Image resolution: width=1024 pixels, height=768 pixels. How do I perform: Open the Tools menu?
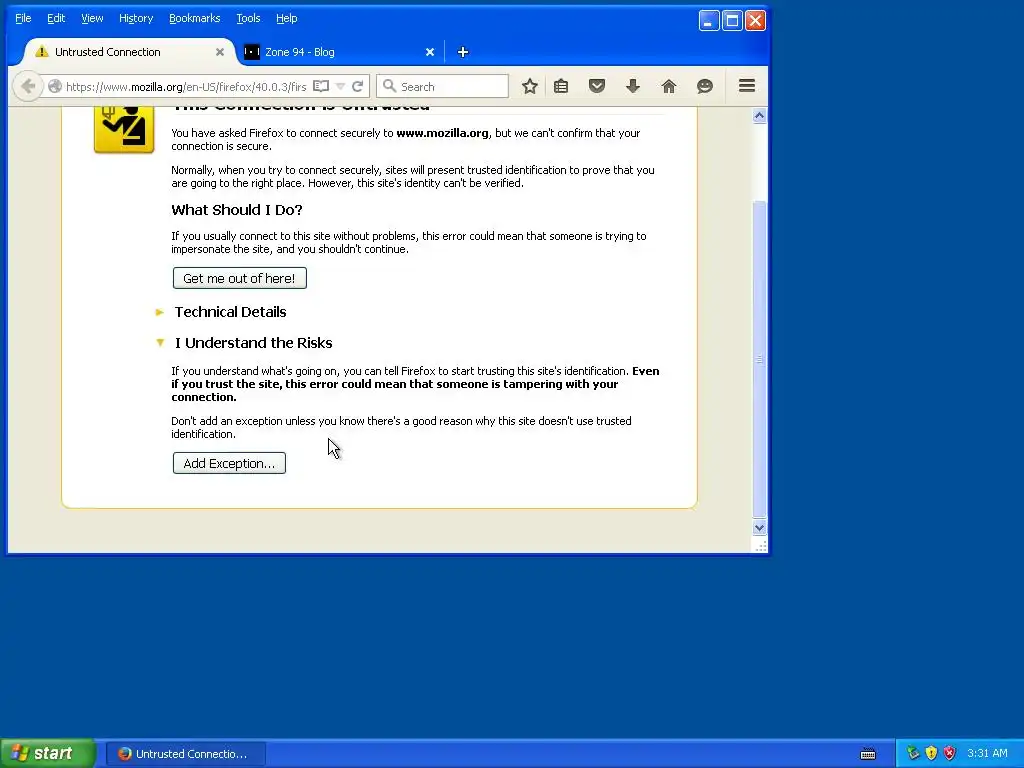point(248,18)
